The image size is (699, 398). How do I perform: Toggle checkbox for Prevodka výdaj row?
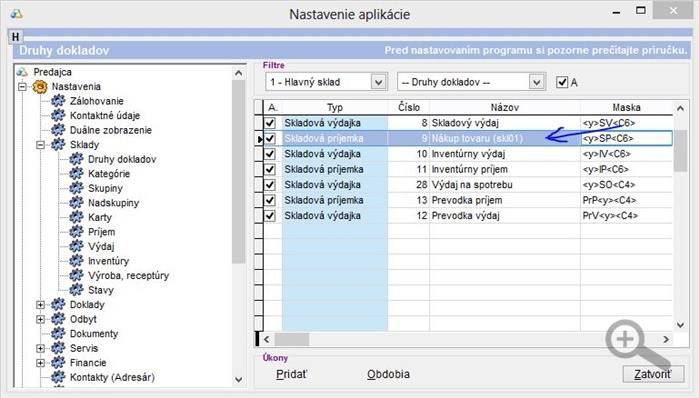270,215
